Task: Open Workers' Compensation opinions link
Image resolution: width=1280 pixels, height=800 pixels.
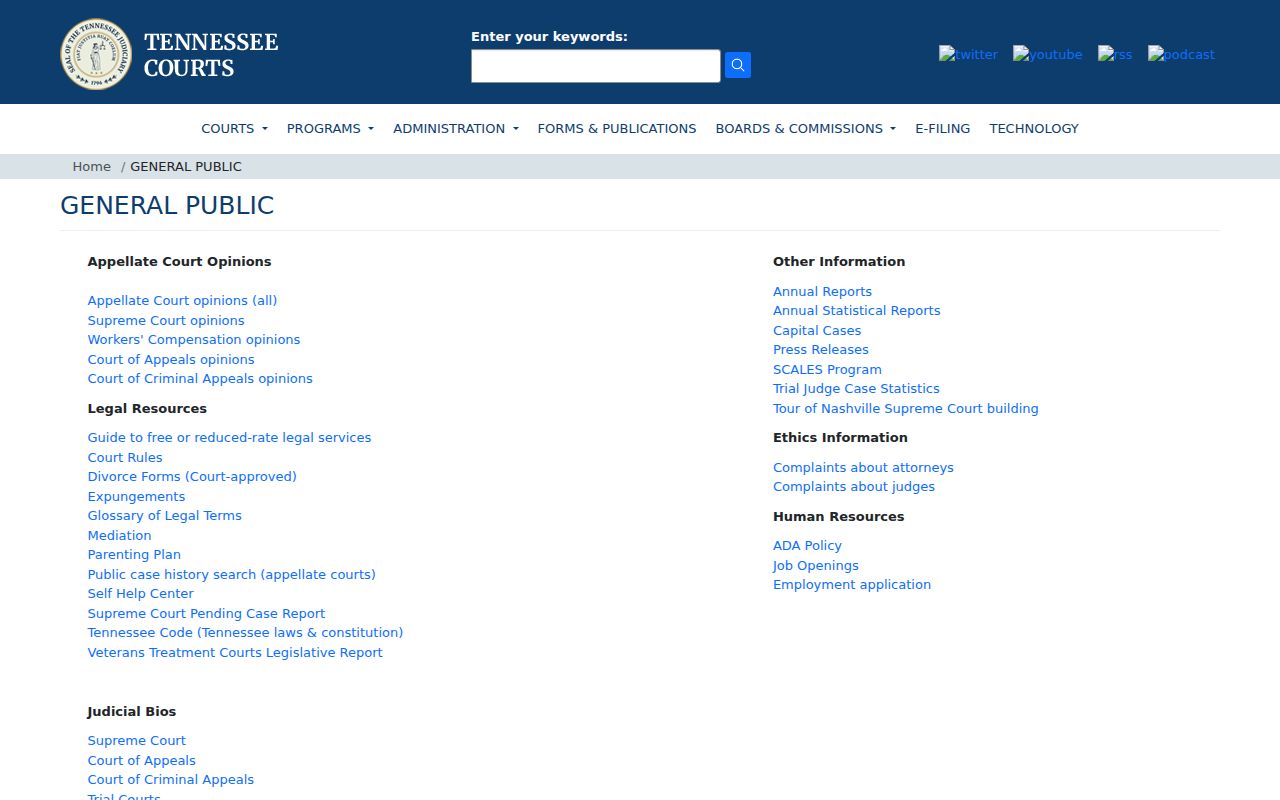Action: [x=194, y=339]
